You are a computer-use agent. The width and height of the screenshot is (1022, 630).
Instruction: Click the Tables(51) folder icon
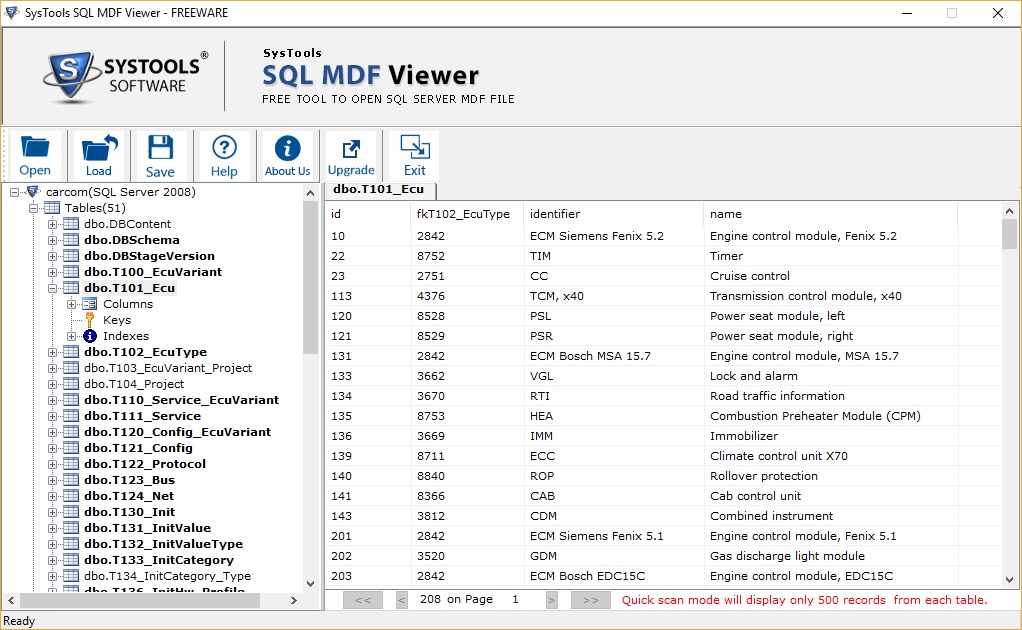click(51, 208)
